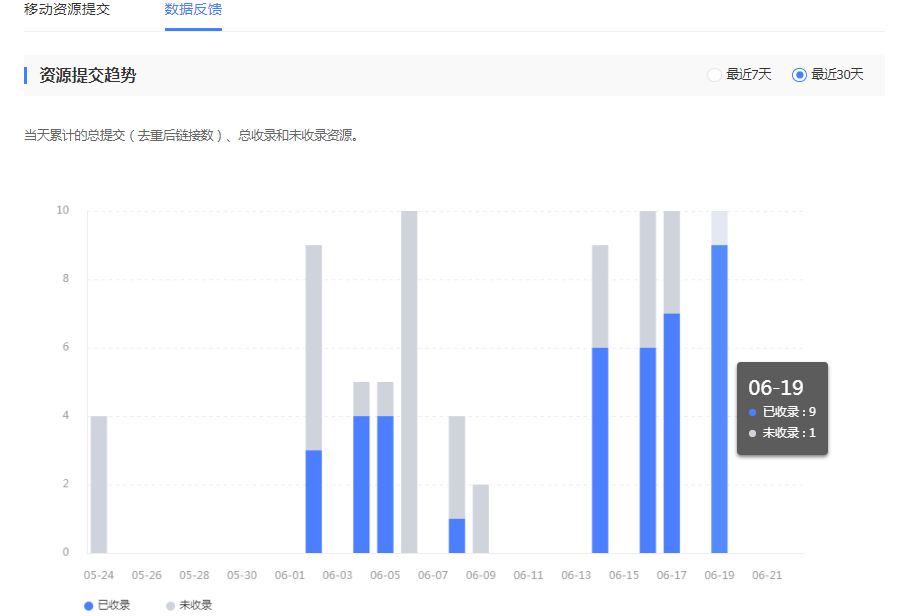The image size is (910, 616).
Task: Click the blue dot beside 已收录 legend
Action: click(87, 605)
